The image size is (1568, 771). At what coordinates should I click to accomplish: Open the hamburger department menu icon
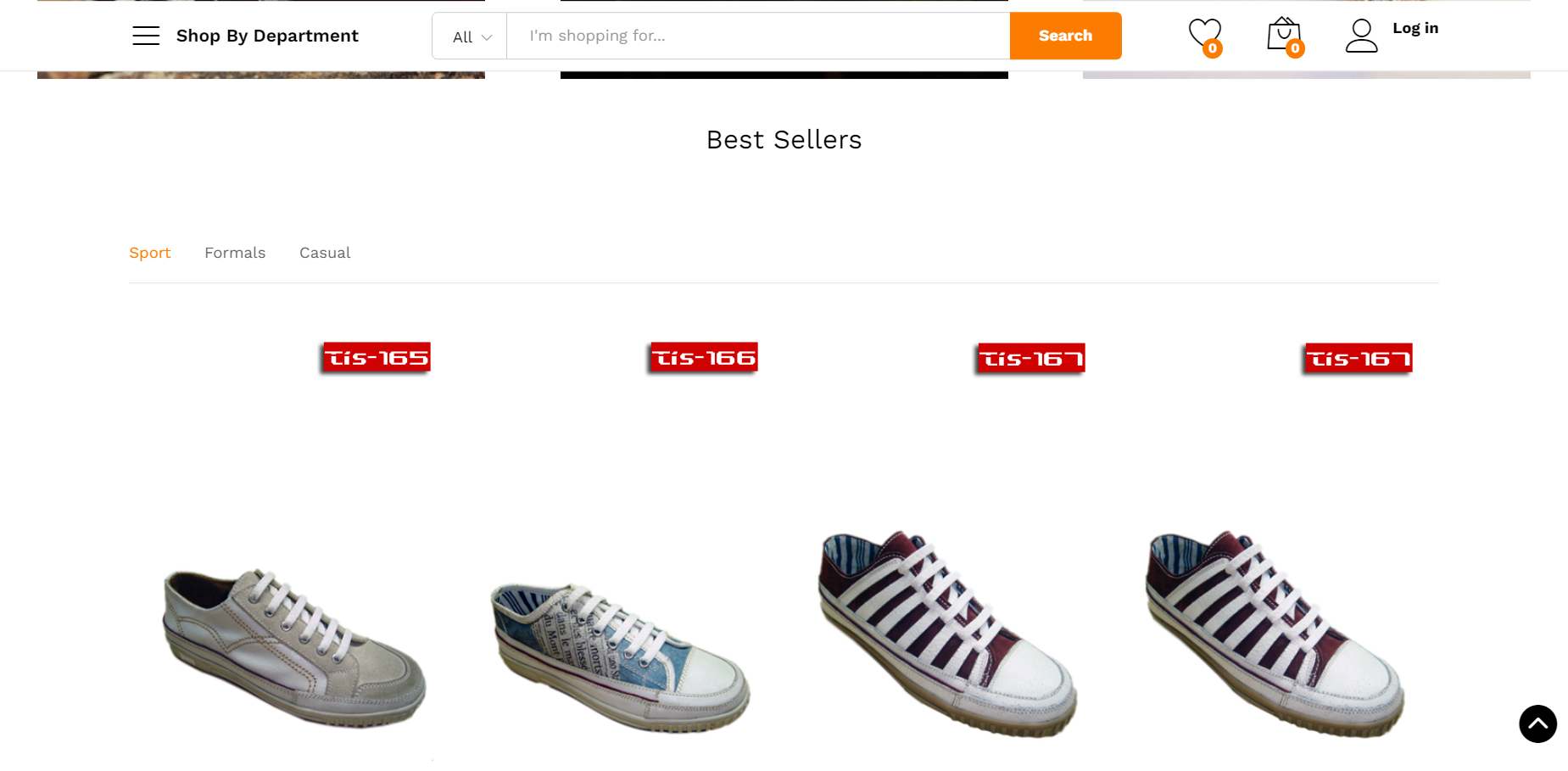pos(146,36)
